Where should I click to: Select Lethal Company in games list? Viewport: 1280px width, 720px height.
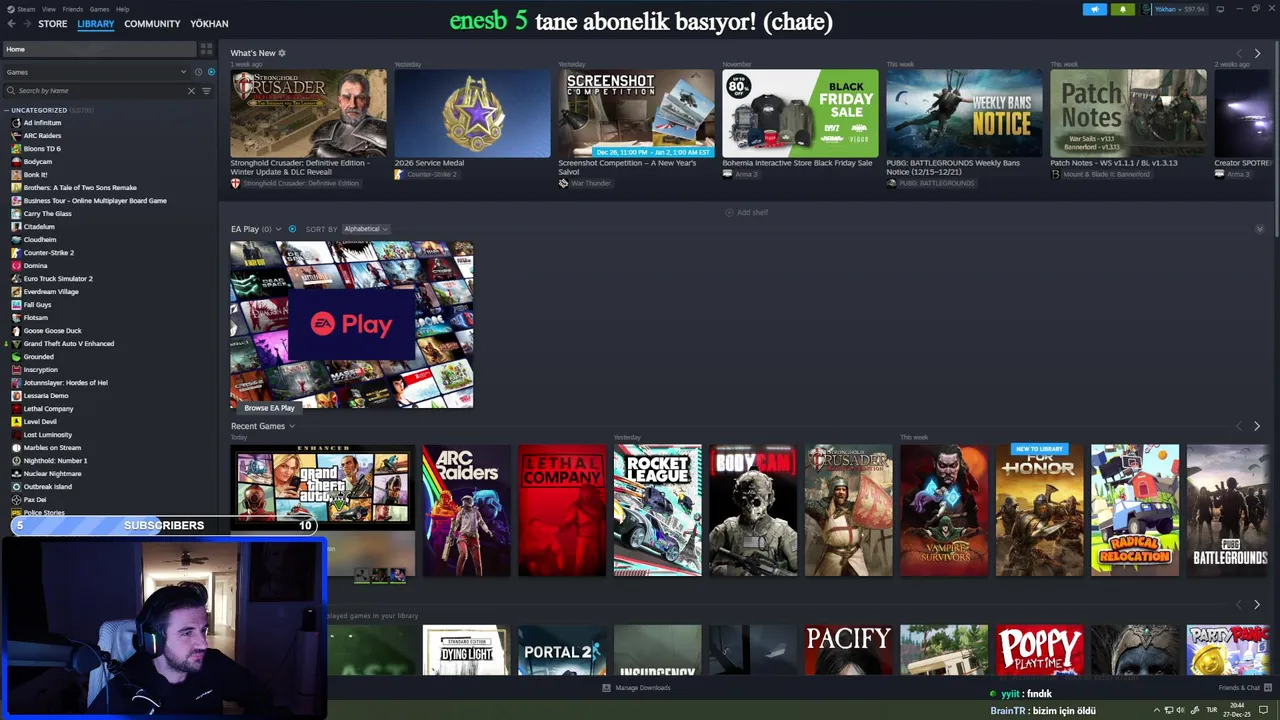click(x=48, y=409)
